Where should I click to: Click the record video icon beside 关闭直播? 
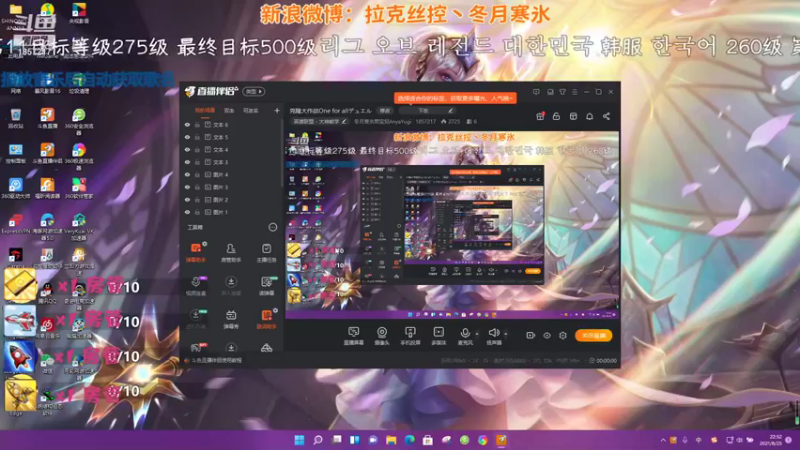point(531,335)
